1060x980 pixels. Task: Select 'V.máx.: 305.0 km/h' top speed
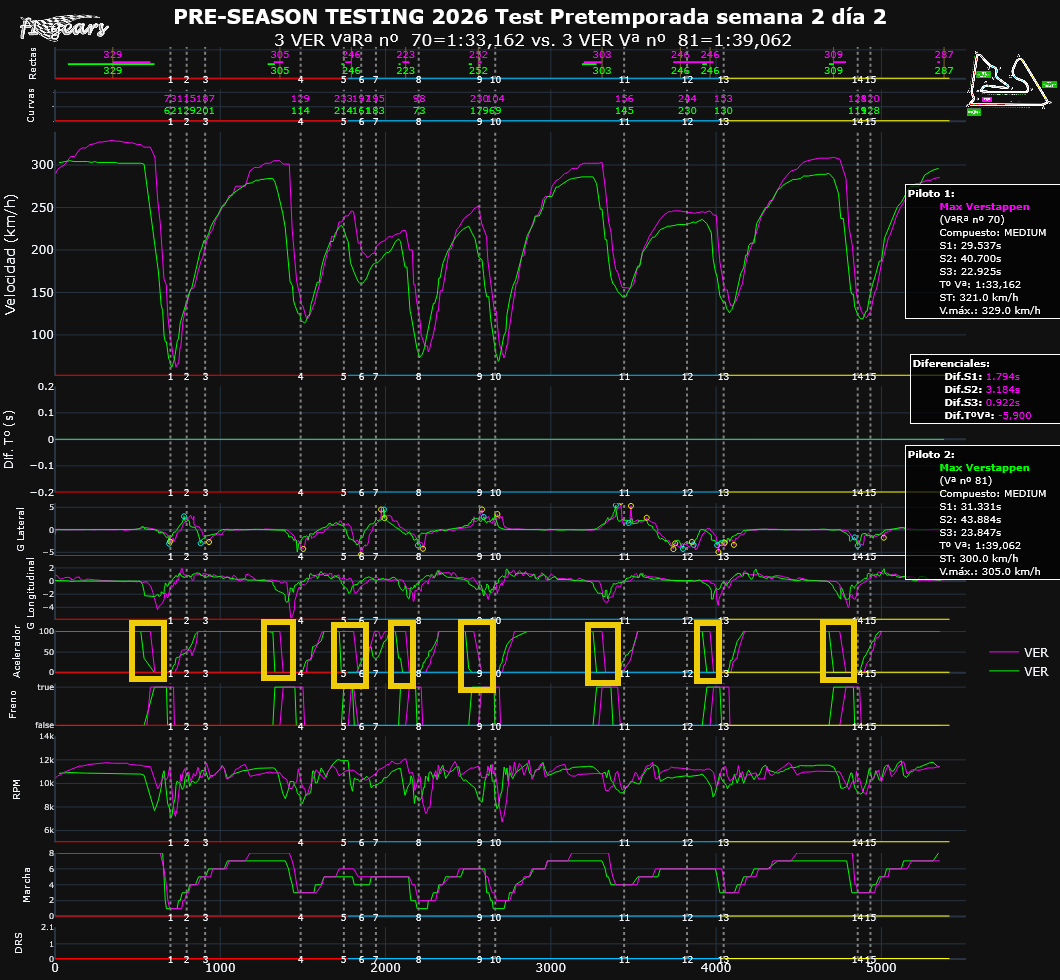point(990,572)
